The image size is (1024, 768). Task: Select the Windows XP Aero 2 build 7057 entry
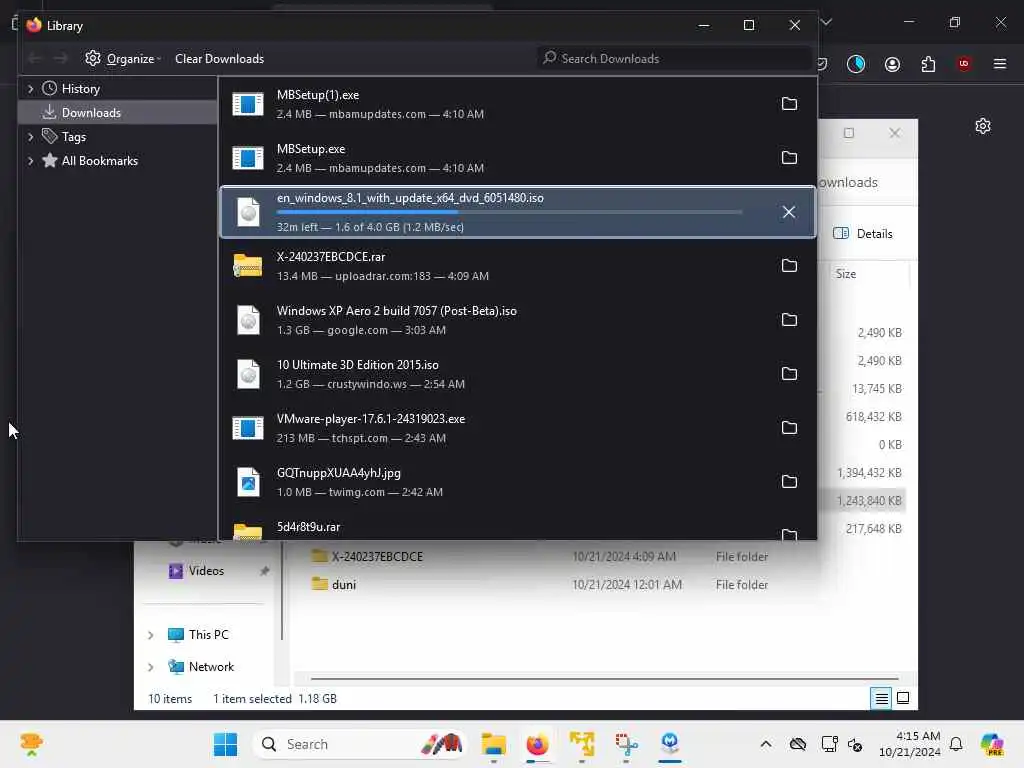coord(517,320)
